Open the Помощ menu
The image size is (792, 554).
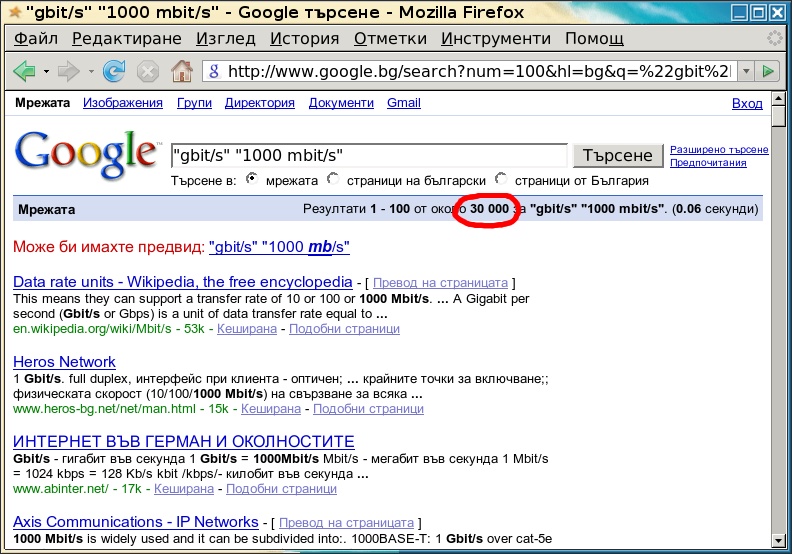pos(594,38)
